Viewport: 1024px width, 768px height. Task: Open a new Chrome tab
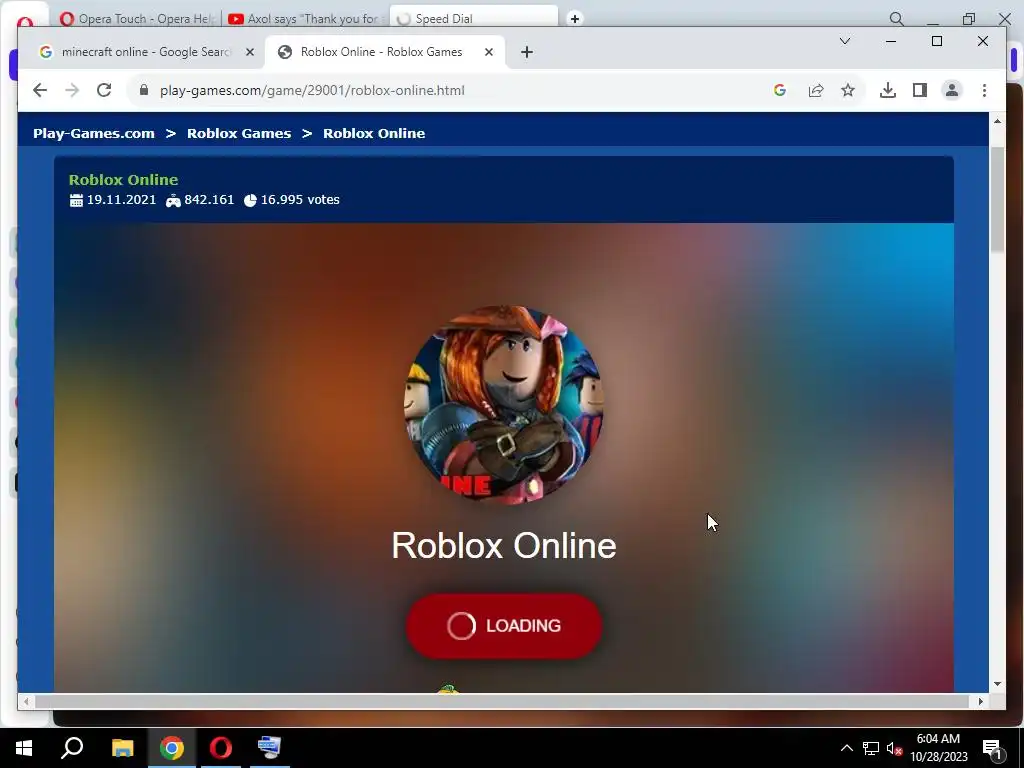(x=526, y=52)
